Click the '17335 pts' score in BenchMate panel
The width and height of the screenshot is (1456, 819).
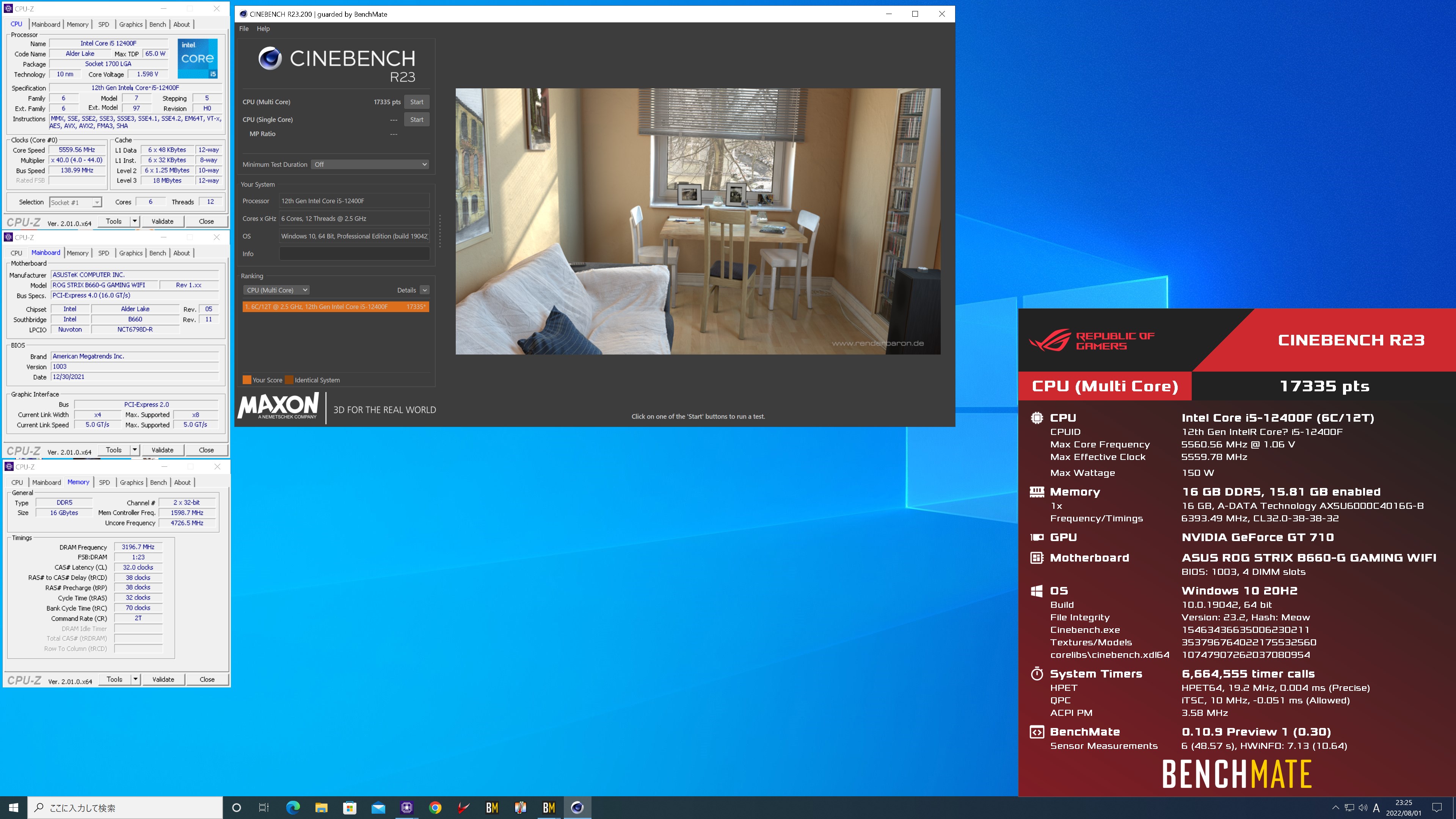[1324, 386]
